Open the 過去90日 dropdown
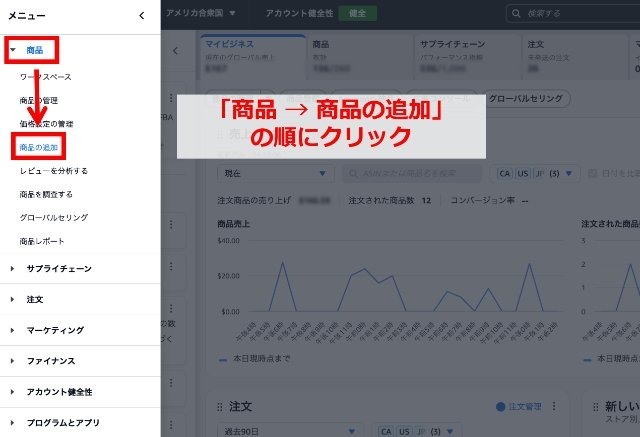Screen dimensions: 640x437 pos(289,431)
